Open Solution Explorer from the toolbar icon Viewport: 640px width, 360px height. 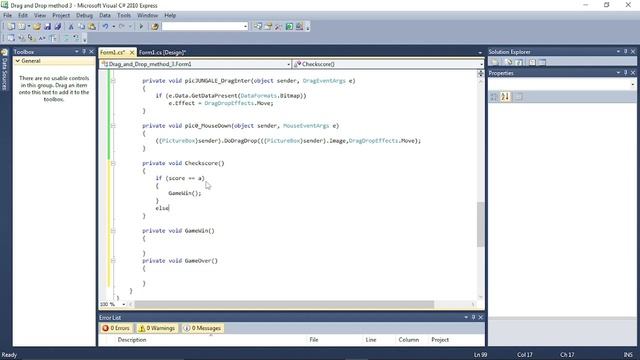tap(258, 27)
